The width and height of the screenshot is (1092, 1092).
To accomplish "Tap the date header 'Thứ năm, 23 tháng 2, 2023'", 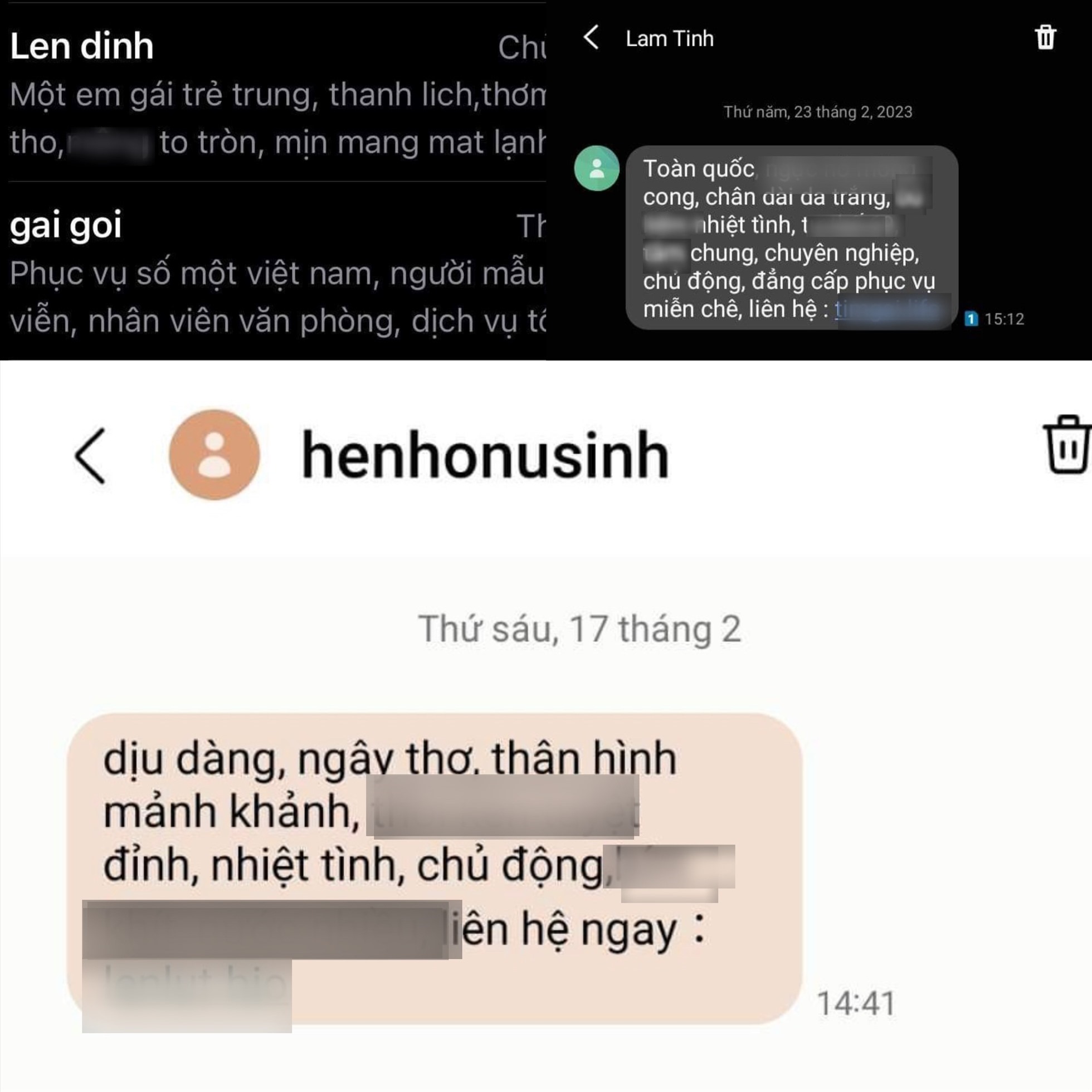I will pos(818,112).
